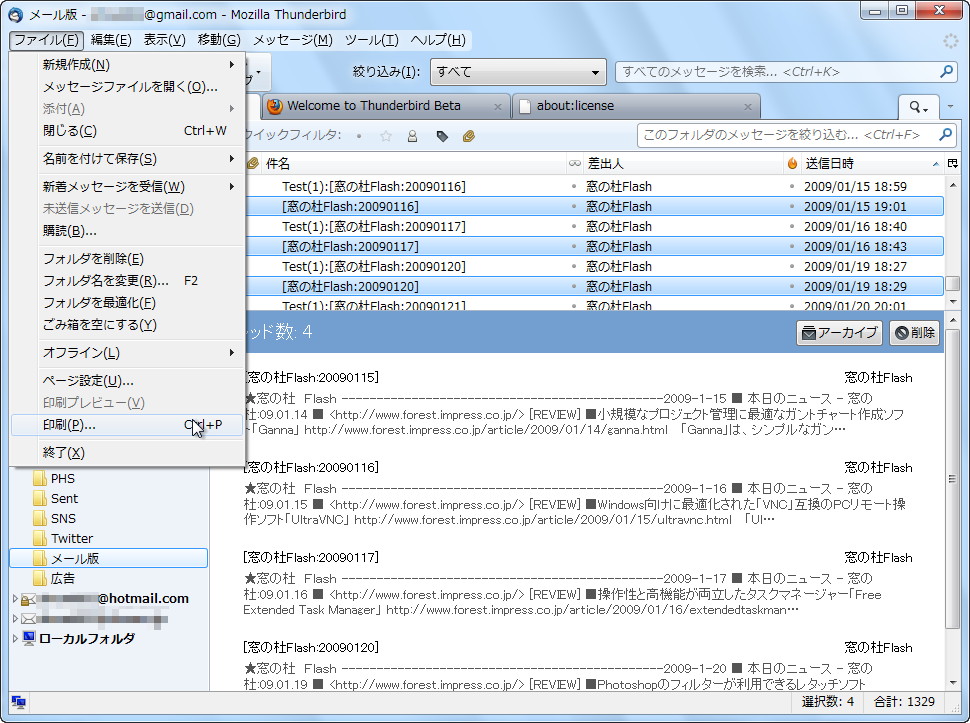This screenshot has width=970, height=723.
Task: Toggle the star quick filter
Action: (386, 136)
